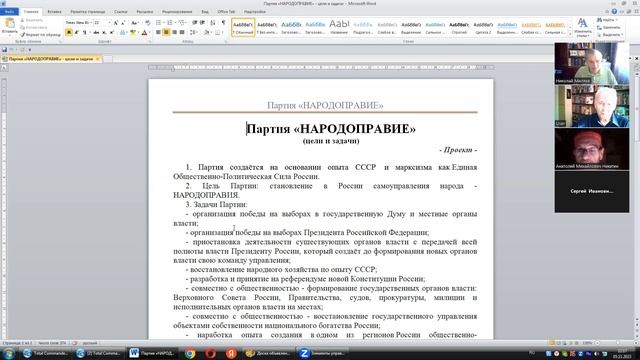This screenshot has width=640, height=360.
Task: Toggle Center alignment
Action: 166,32
